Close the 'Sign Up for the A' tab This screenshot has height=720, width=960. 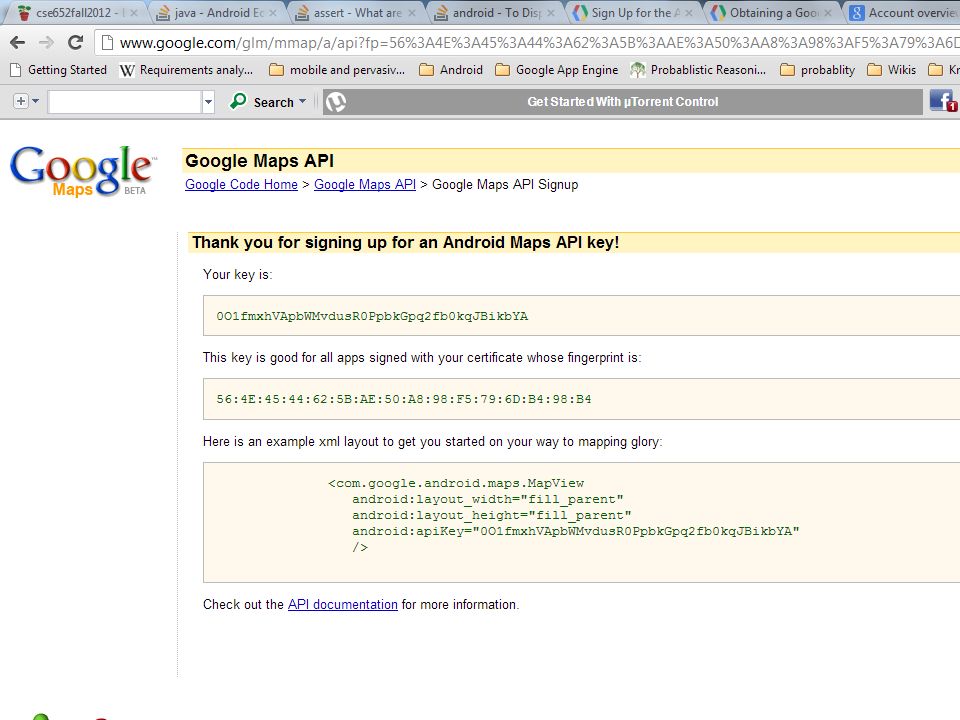tap(689, 13)
